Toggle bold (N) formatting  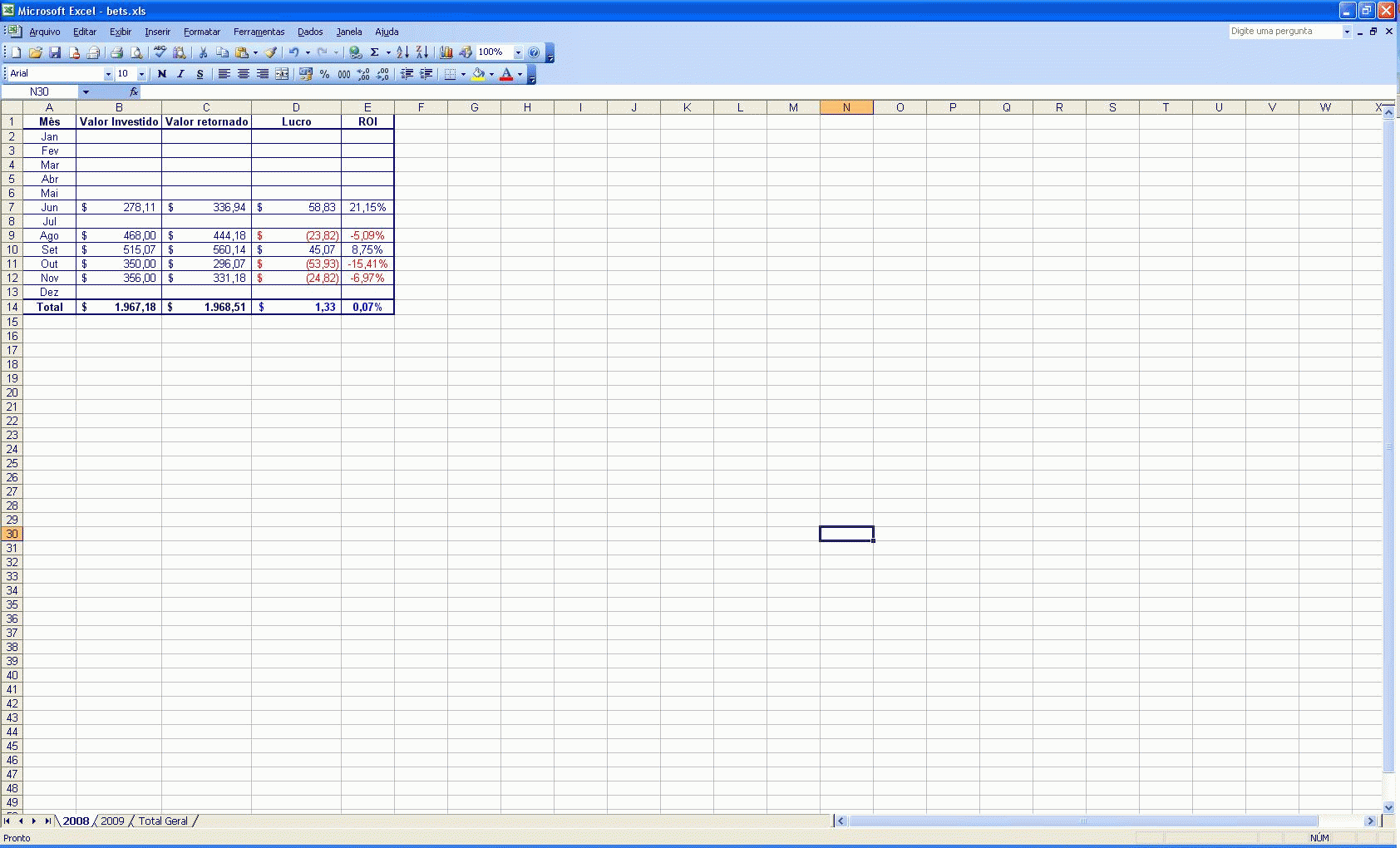click(x=162, y=74)
